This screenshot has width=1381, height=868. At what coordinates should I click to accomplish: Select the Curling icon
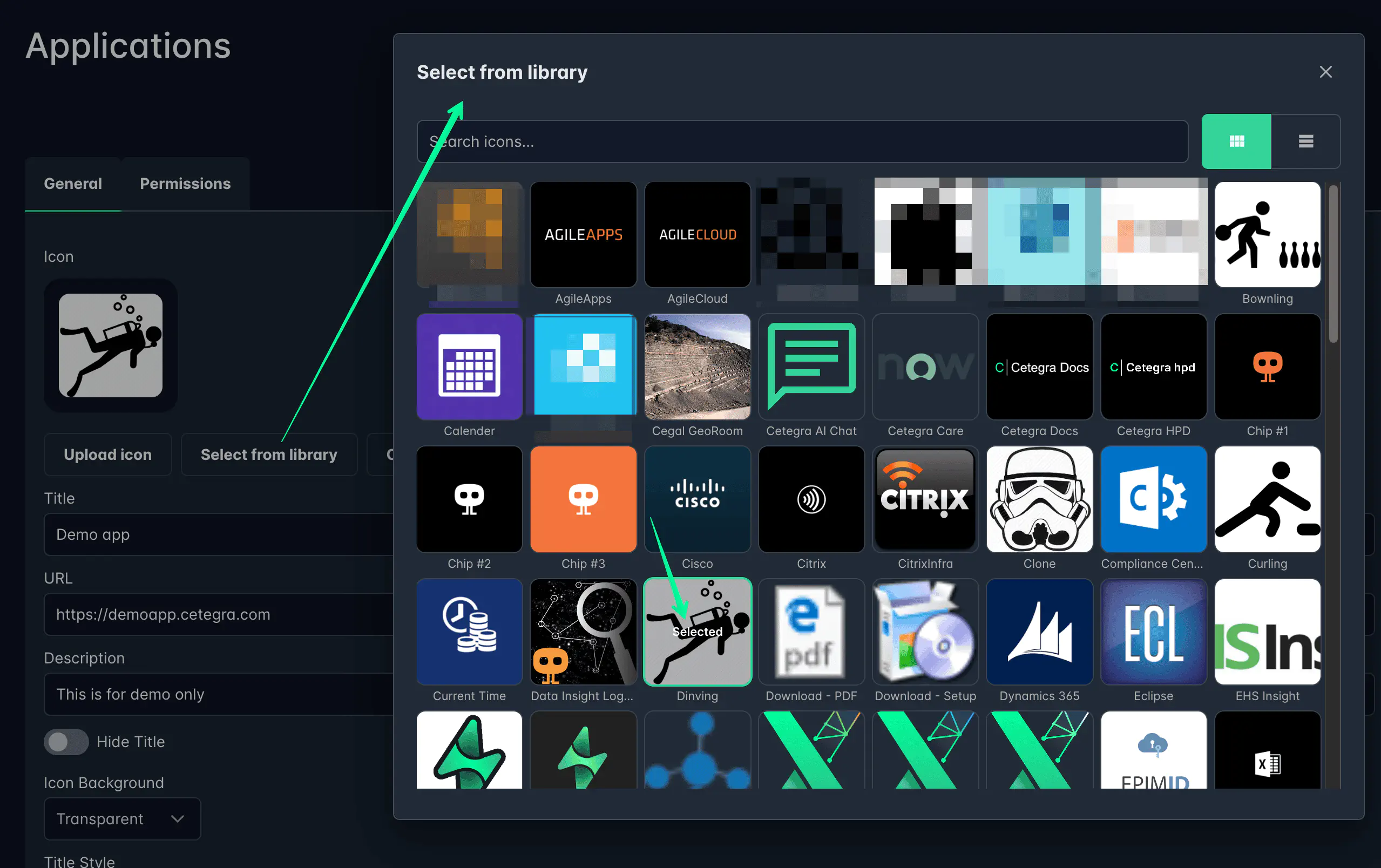(1267, 499)
